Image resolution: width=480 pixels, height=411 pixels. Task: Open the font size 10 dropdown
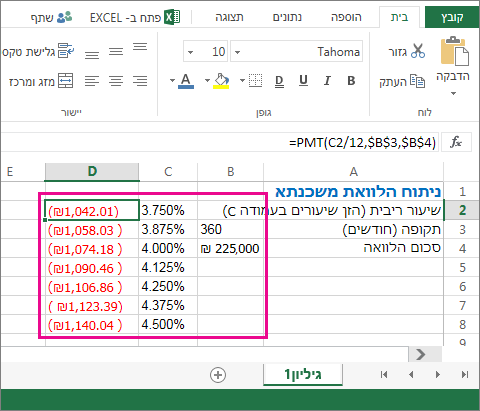point(190,52)
